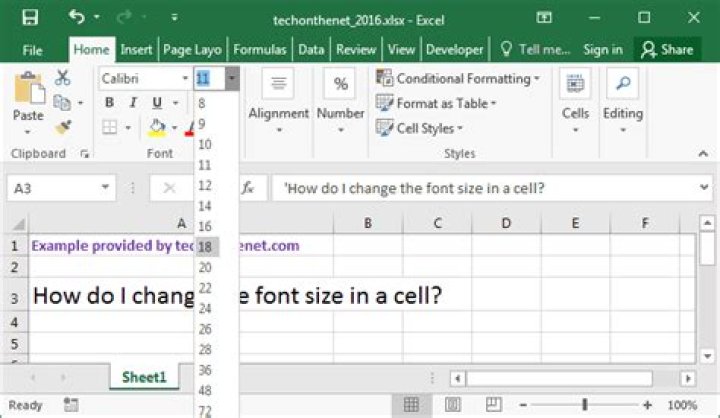The image size is (720, 418).
Task: Switch to the Insert tab
Action: tap(136, 50)
